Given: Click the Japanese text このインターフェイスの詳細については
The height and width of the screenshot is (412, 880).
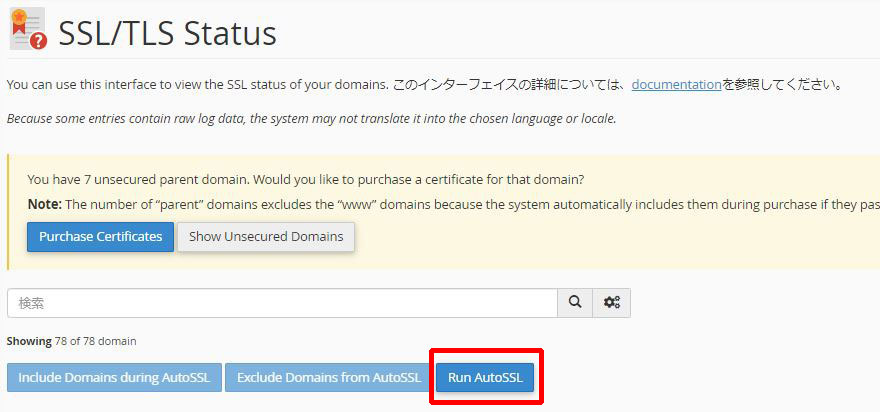Looking at the screenshot, I should (510, 85).
